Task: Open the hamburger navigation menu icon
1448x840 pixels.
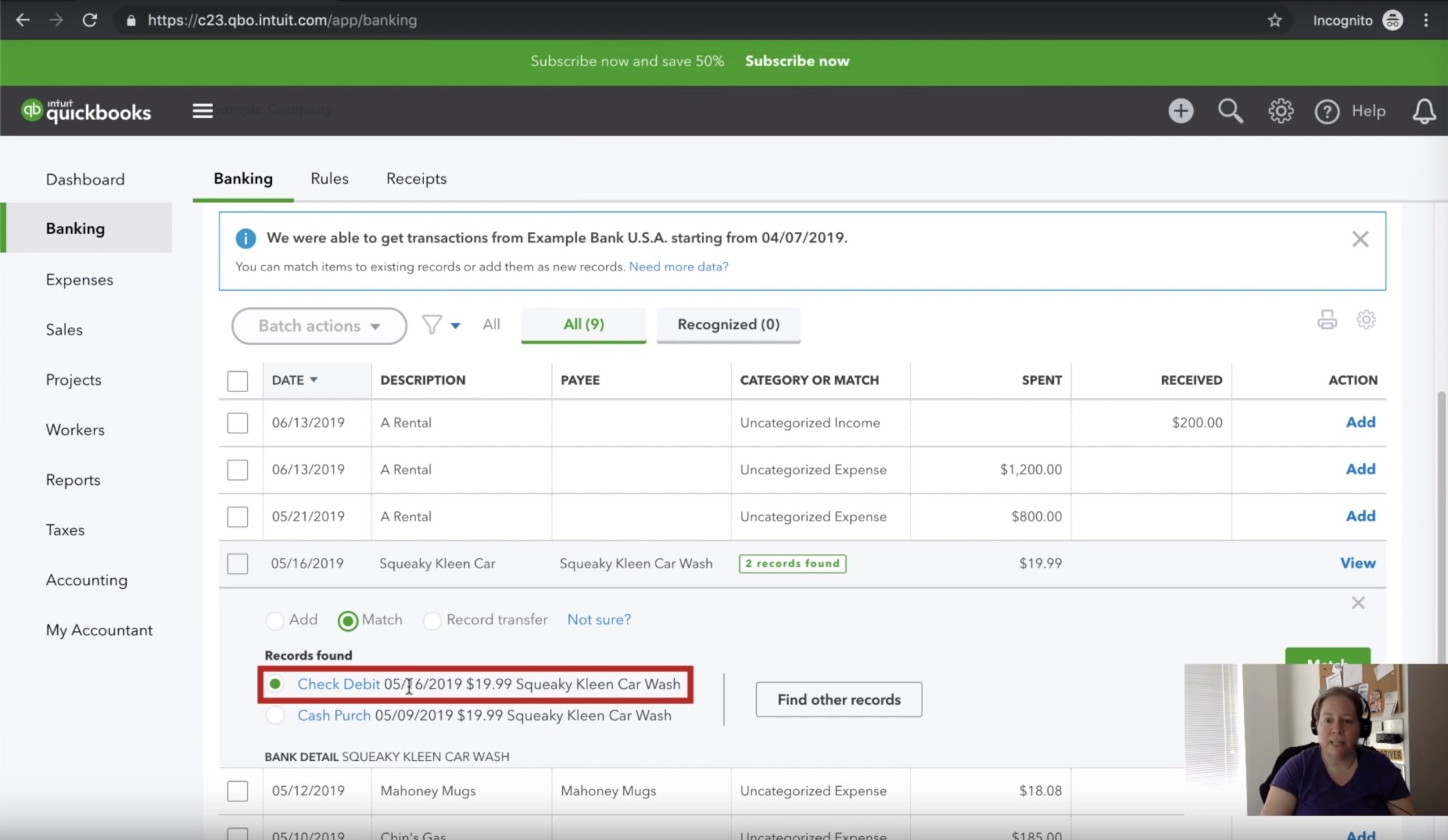Action: tap(202, 111)
